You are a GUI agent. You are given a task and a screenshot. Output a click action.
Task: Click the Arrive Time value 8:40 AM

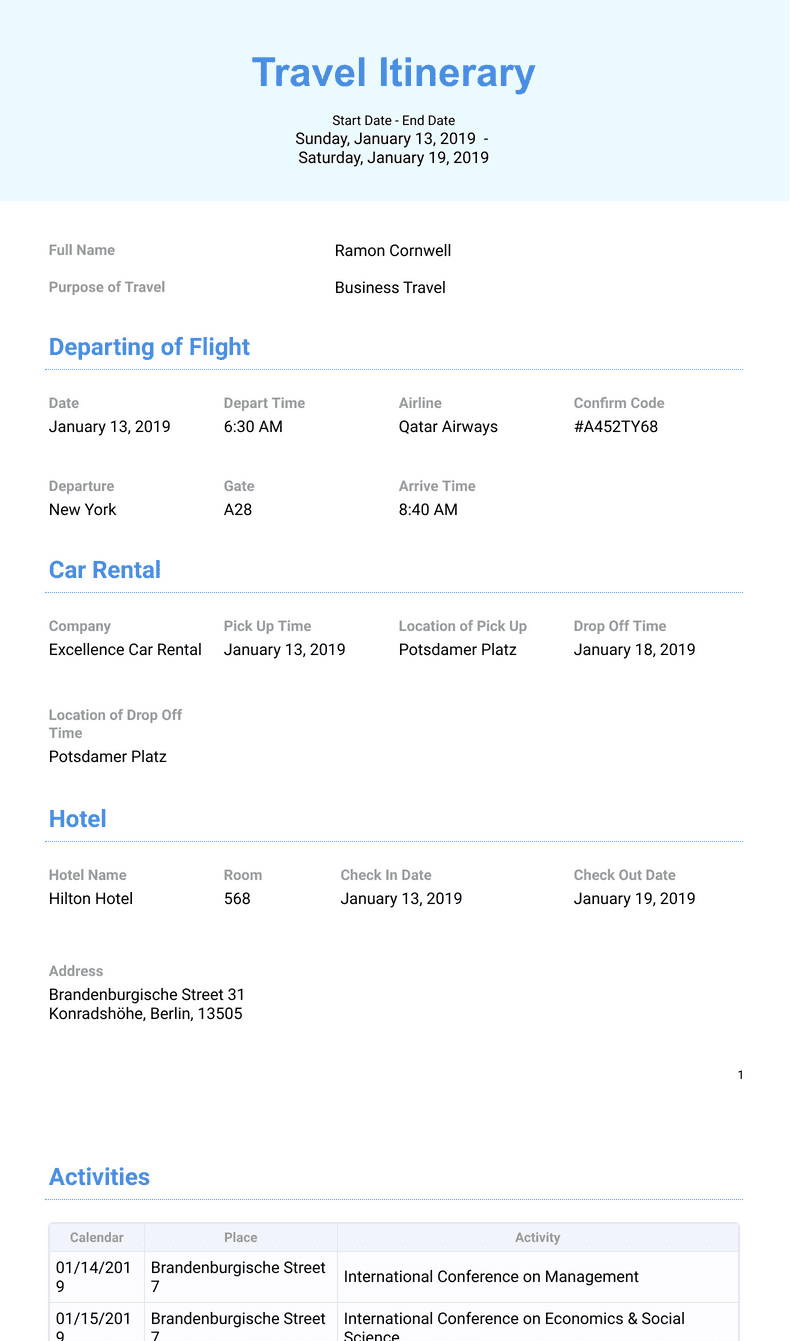point(428,510)
